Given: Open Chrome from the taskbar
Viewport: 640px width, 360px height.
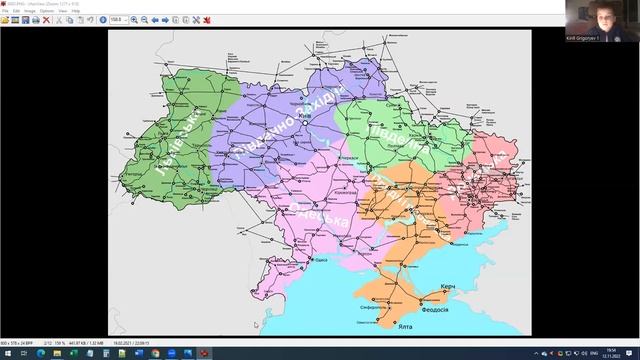Looking at the screenshot, I should click(x=156, y=353).
